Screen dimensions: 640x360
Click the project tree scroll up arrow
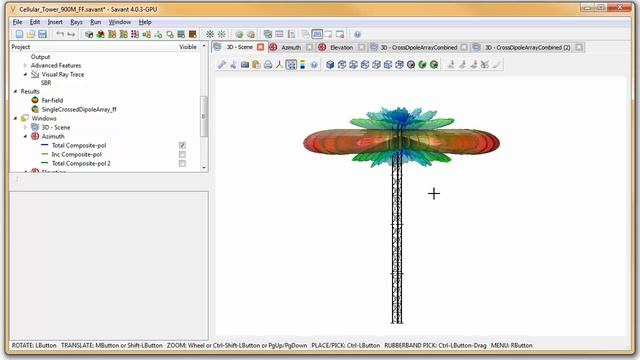click(204, 46)
